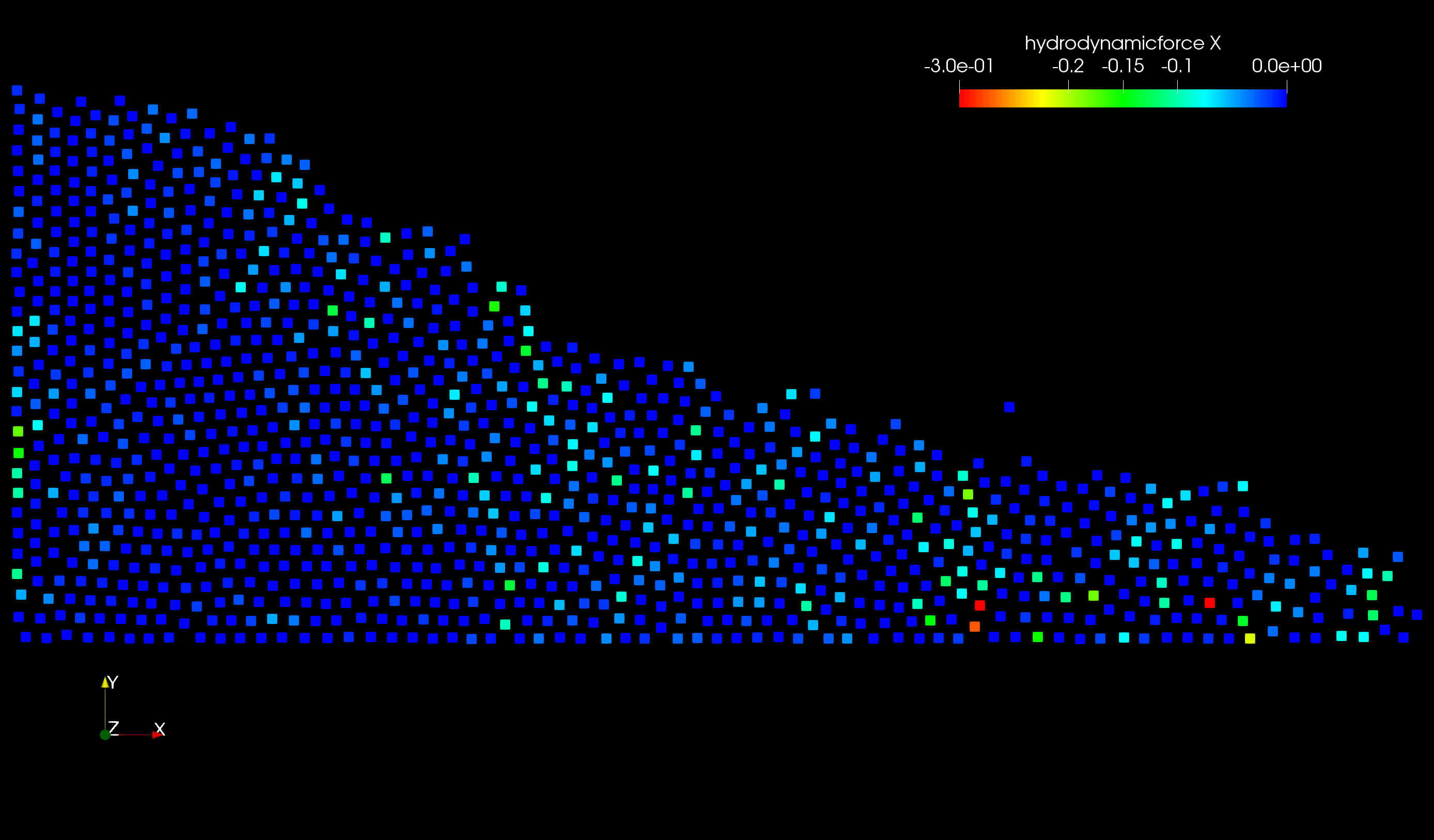Pick the single orange particle

click(975, 627)
